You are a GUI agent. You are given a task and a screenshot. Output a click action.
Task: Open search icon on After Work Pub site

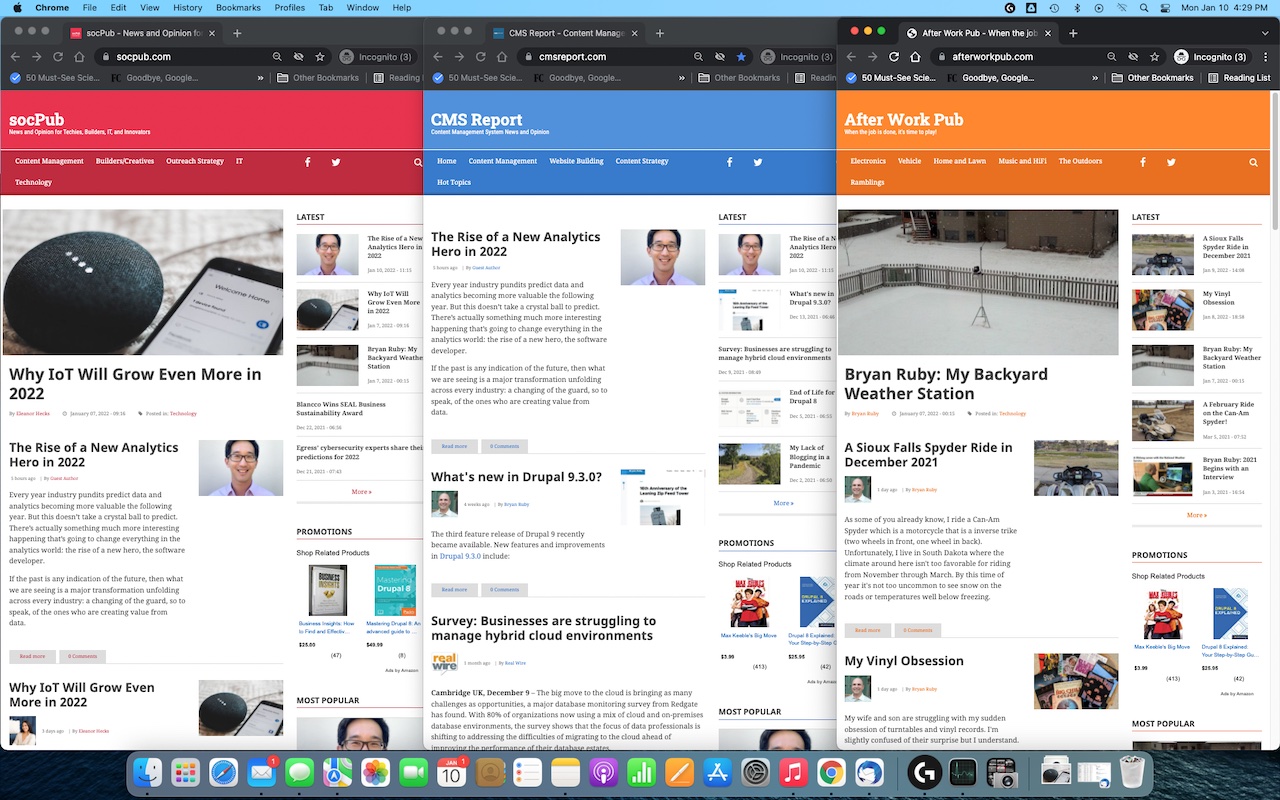click(1253, 162)
